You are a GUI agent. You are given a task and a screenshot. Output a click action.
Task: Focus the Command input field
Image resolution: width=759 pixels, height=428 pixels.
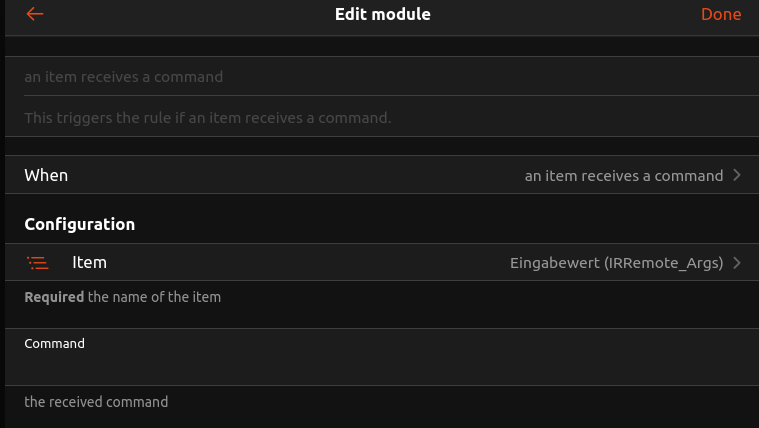point(379,368)
